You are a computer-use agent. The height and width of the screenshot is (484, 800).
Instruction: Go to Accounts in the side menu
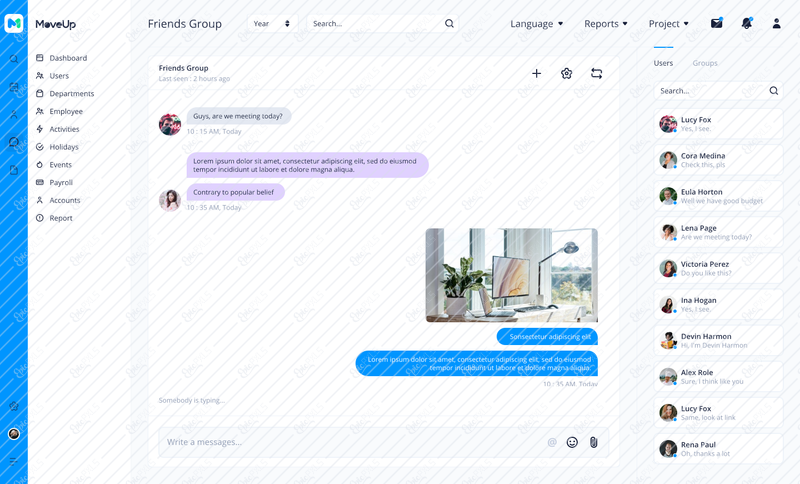coord(58,200)
